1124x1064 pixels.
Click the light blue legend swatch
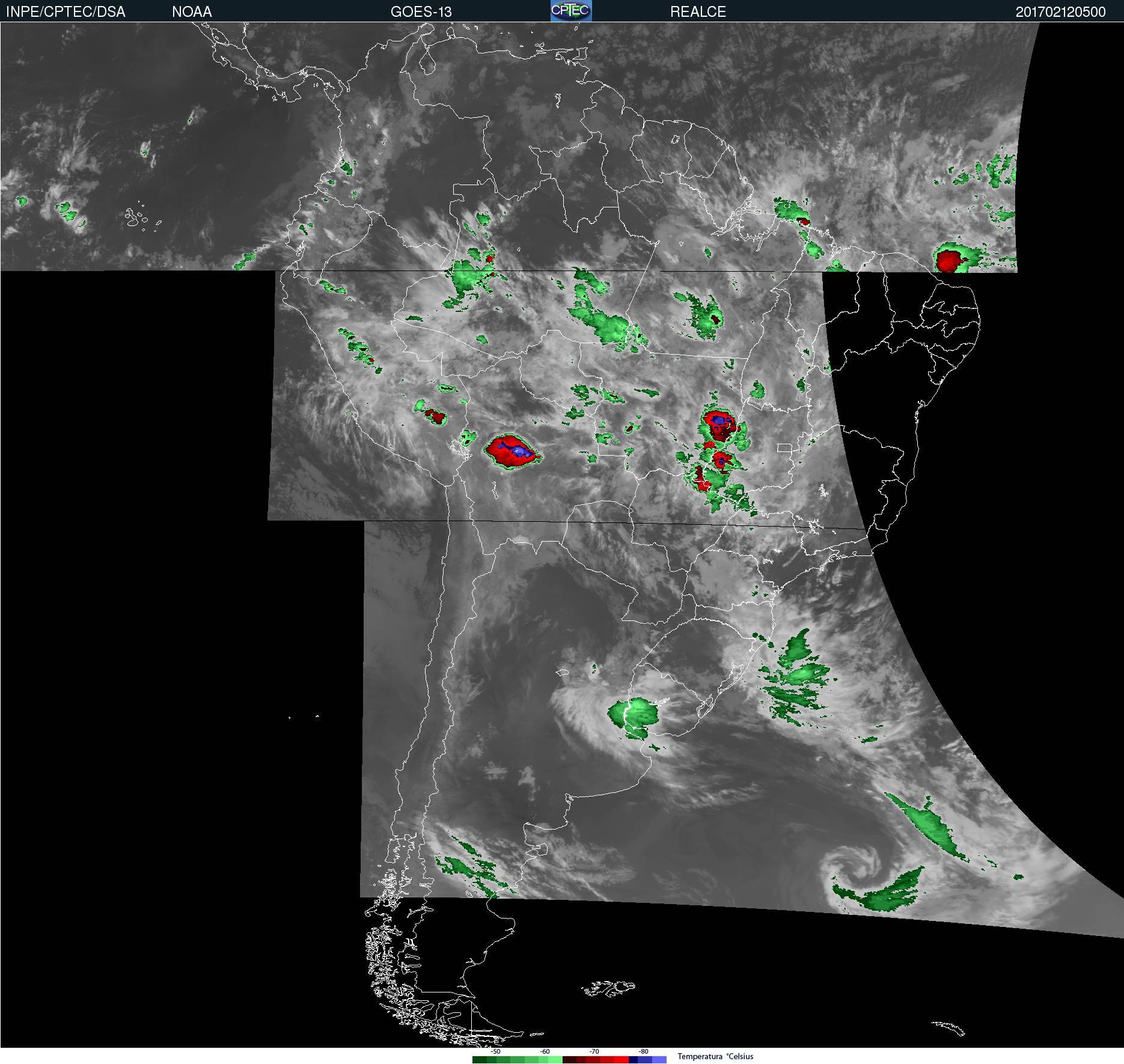[x=659, y=1060]
